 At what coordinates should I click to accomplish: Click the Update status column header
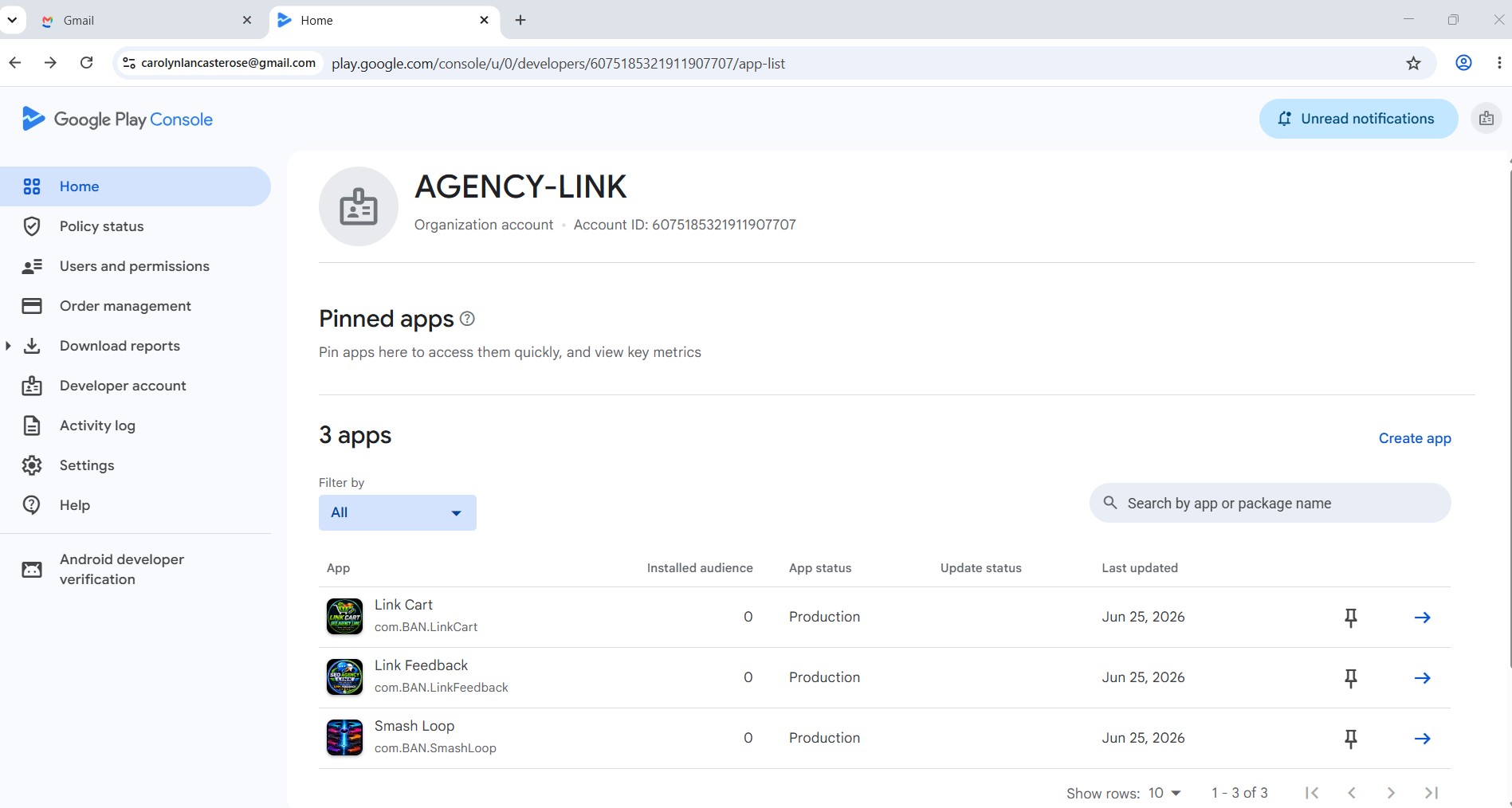[981, 568]
